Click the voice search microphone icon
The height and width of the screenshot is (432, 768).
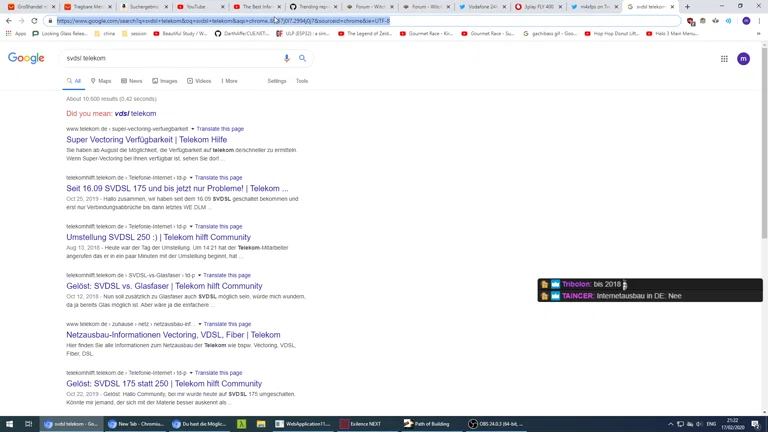coord(287,58)
